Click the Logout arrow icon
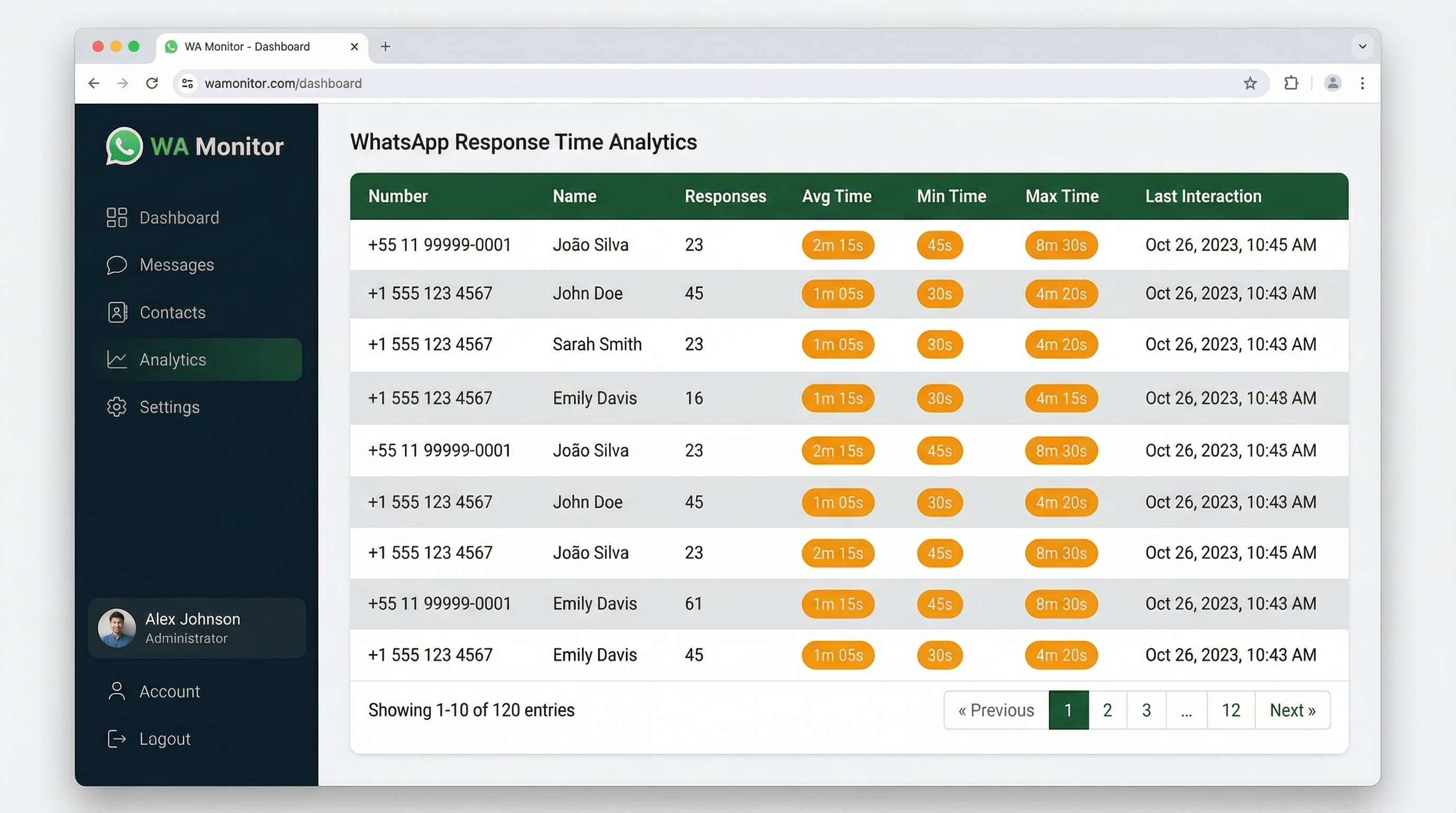The height and width of the screenshot is (813, 1456). point(116,739)
